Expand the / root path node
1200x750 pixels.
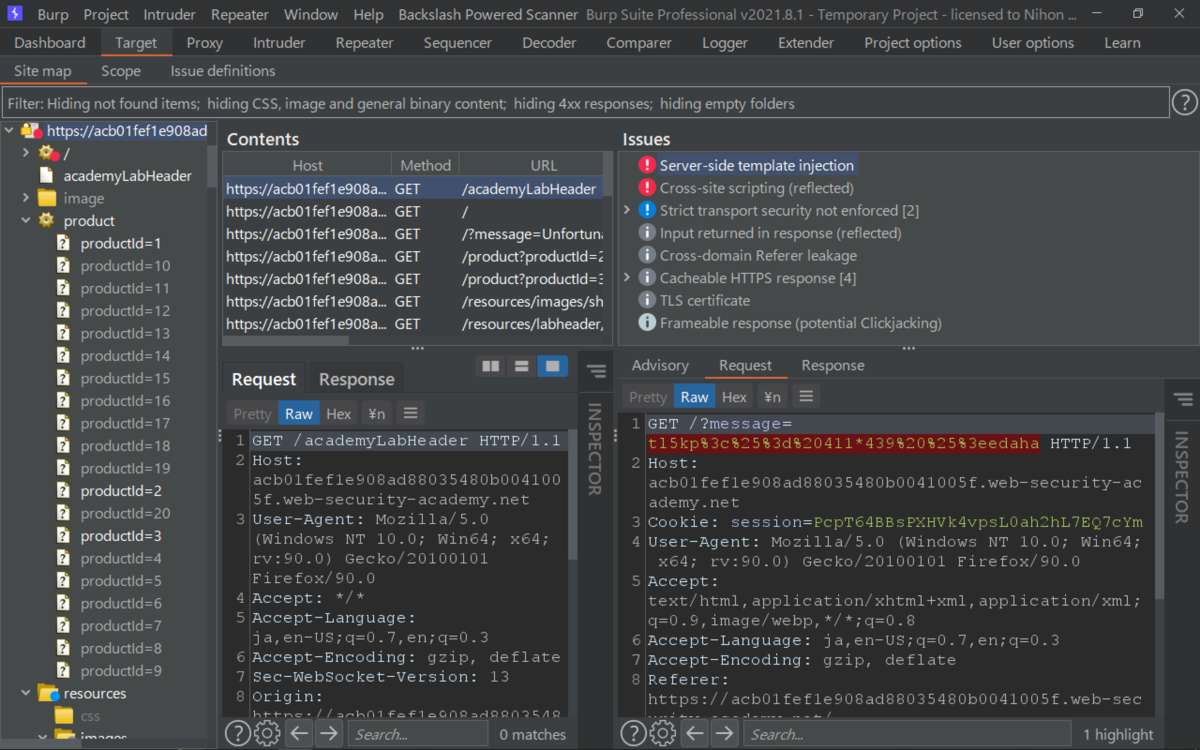click(x=26, y=153)
